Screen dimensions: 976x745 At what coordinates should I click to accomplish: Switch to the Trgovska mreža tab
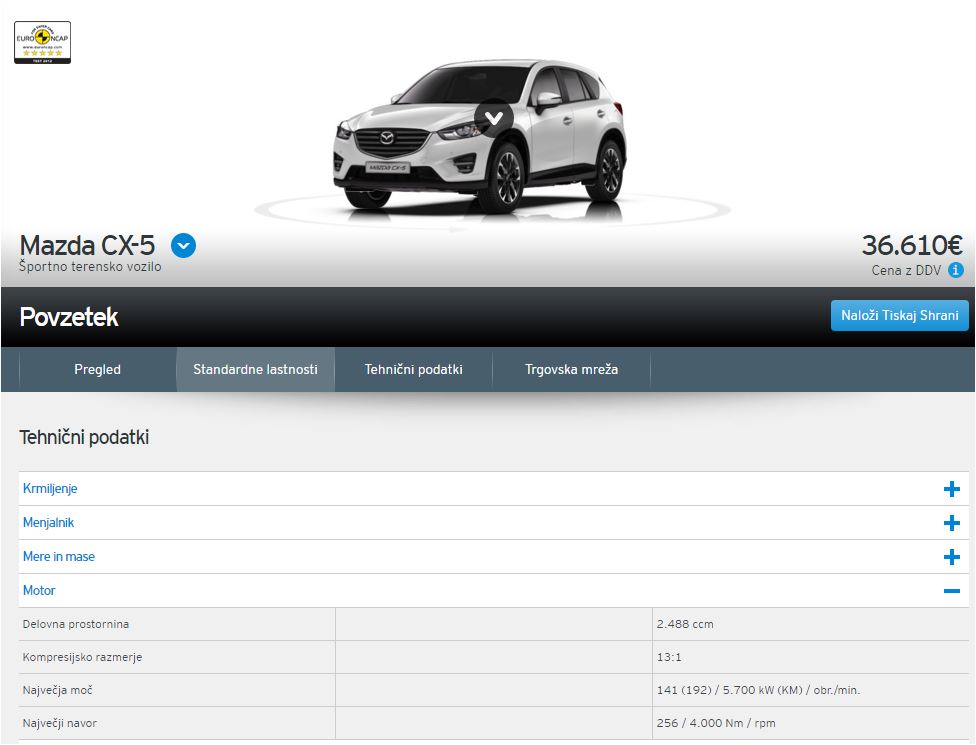pos(571,369)
